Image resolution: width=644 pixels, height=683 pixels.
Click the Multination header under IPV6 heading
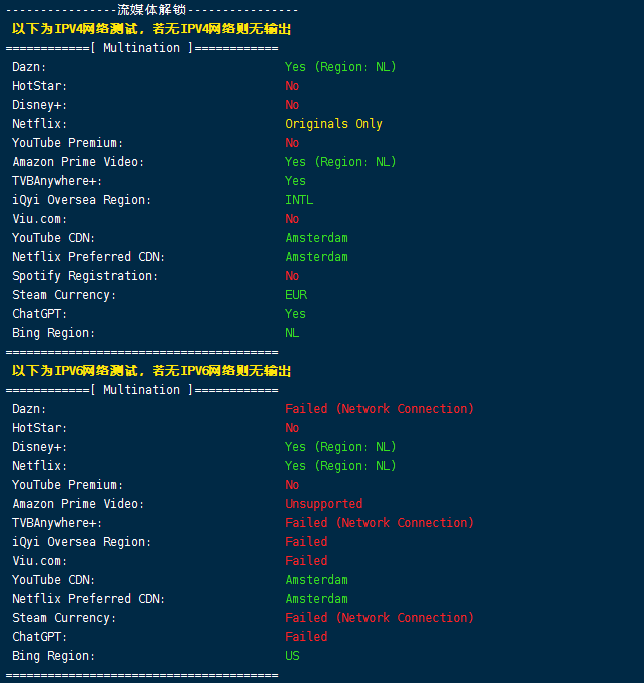click(x=141, y=390)
